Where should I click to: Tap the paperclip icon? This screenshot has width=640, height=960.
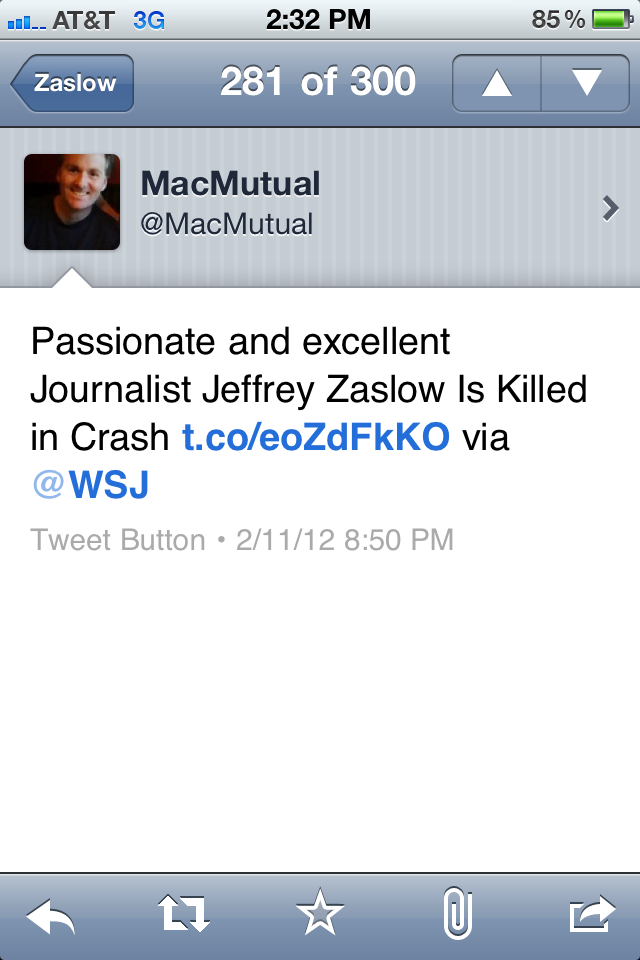tap(456, 915)
